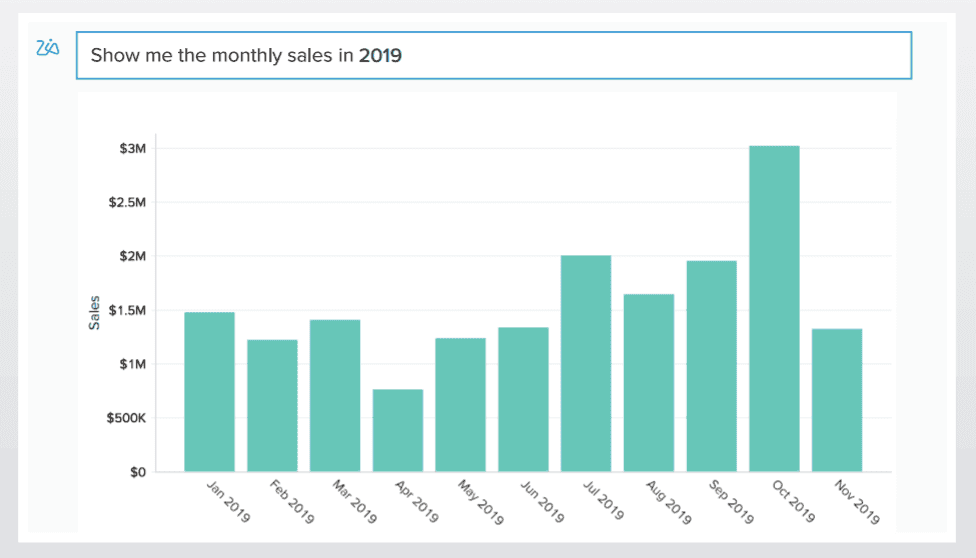Click the Jan 2019 x-axis label

pyautogui.click(x=228, y=501)
